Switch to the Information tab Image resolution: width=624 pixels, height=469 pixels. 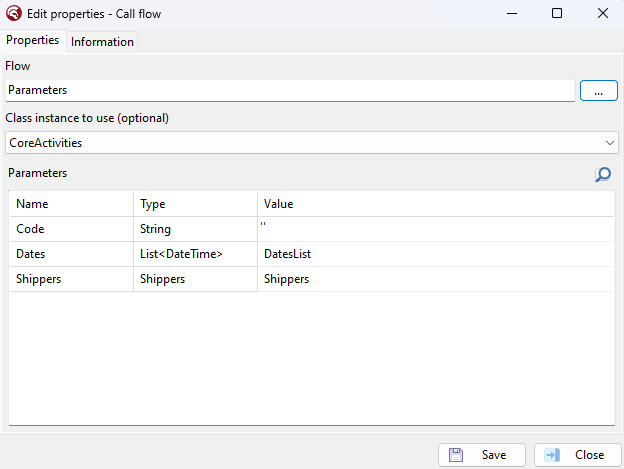(x=102, y=42)
